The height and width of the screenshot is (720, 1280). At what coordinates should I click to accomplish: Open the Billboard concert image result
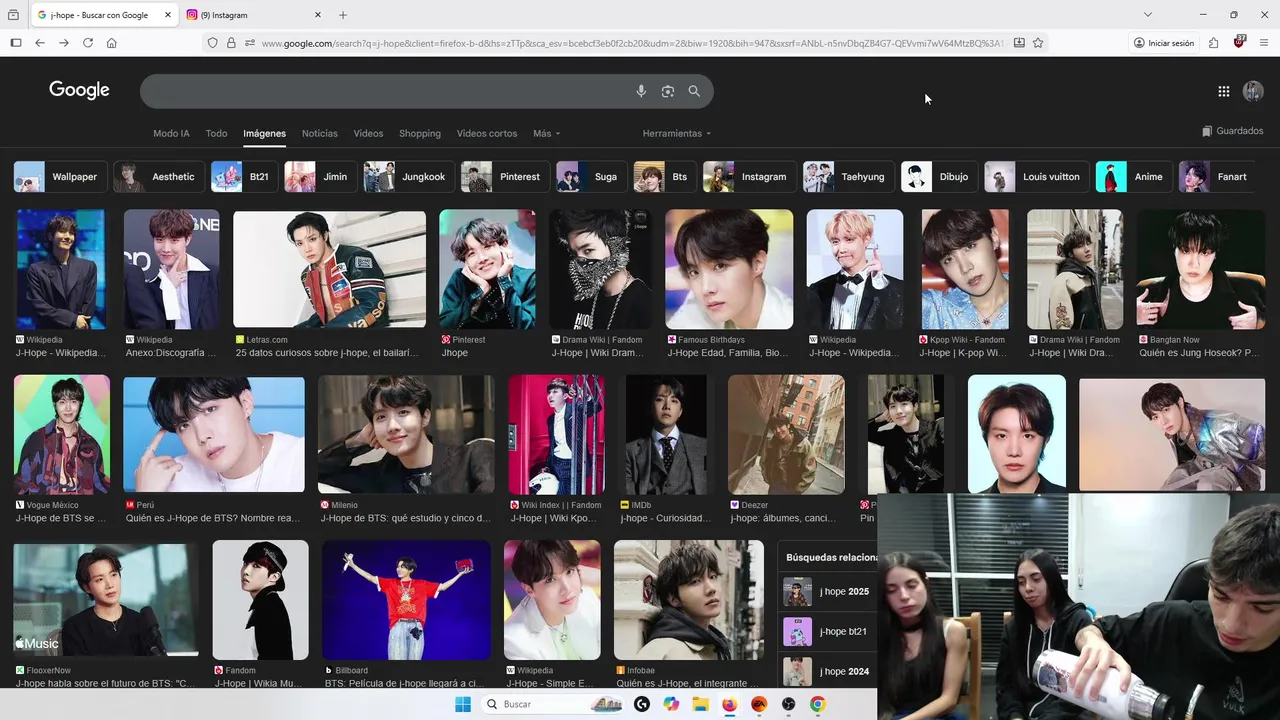(406, 600)
